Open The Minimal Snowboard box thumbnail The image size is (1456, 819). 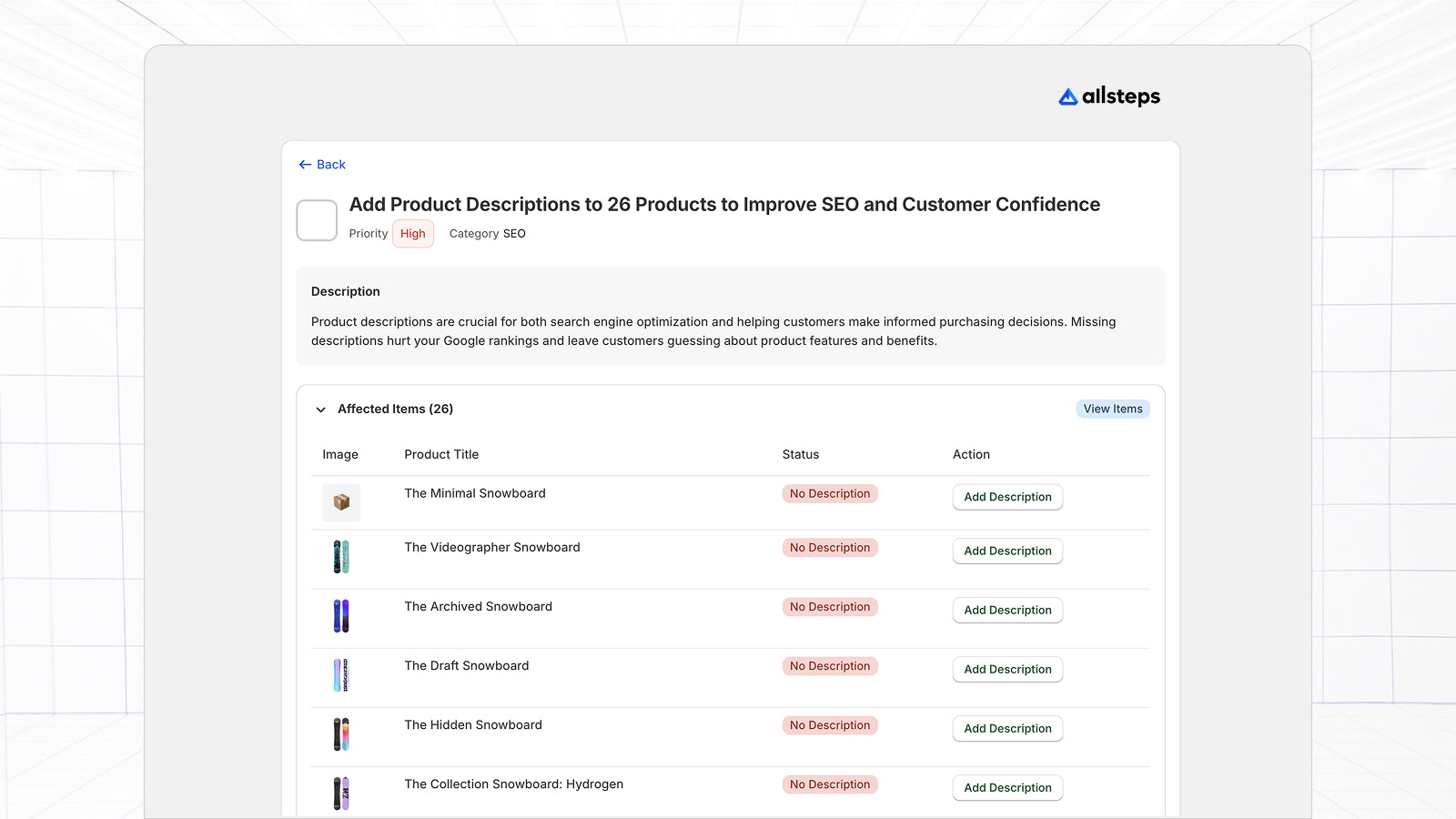[341, 502]
